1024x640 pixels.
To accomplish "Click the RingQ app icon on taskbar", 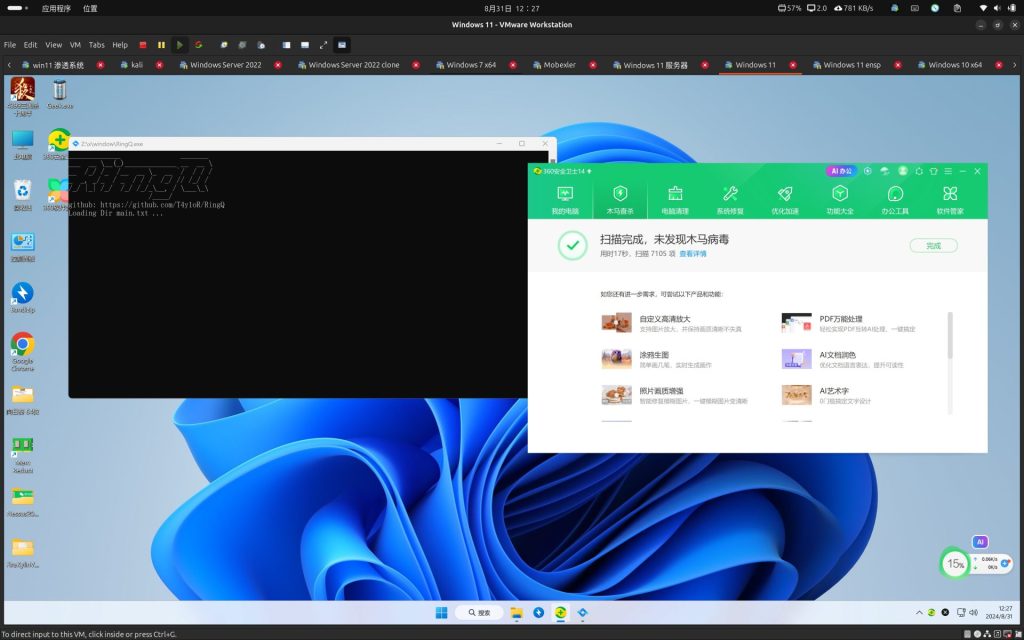I will point(583,613).
